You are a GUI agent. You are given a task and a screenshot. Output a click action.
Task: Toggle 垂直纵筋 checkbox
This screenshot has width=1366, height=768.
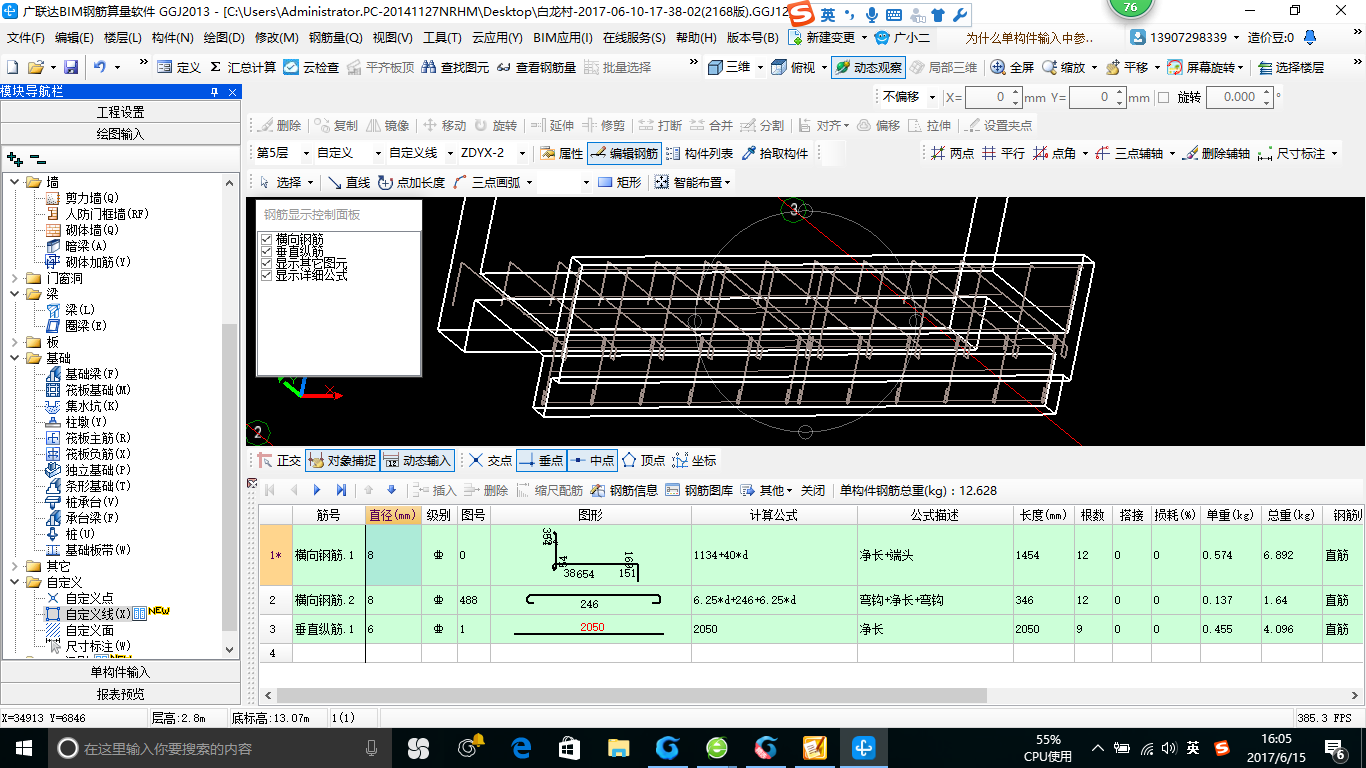coord(266,251)
